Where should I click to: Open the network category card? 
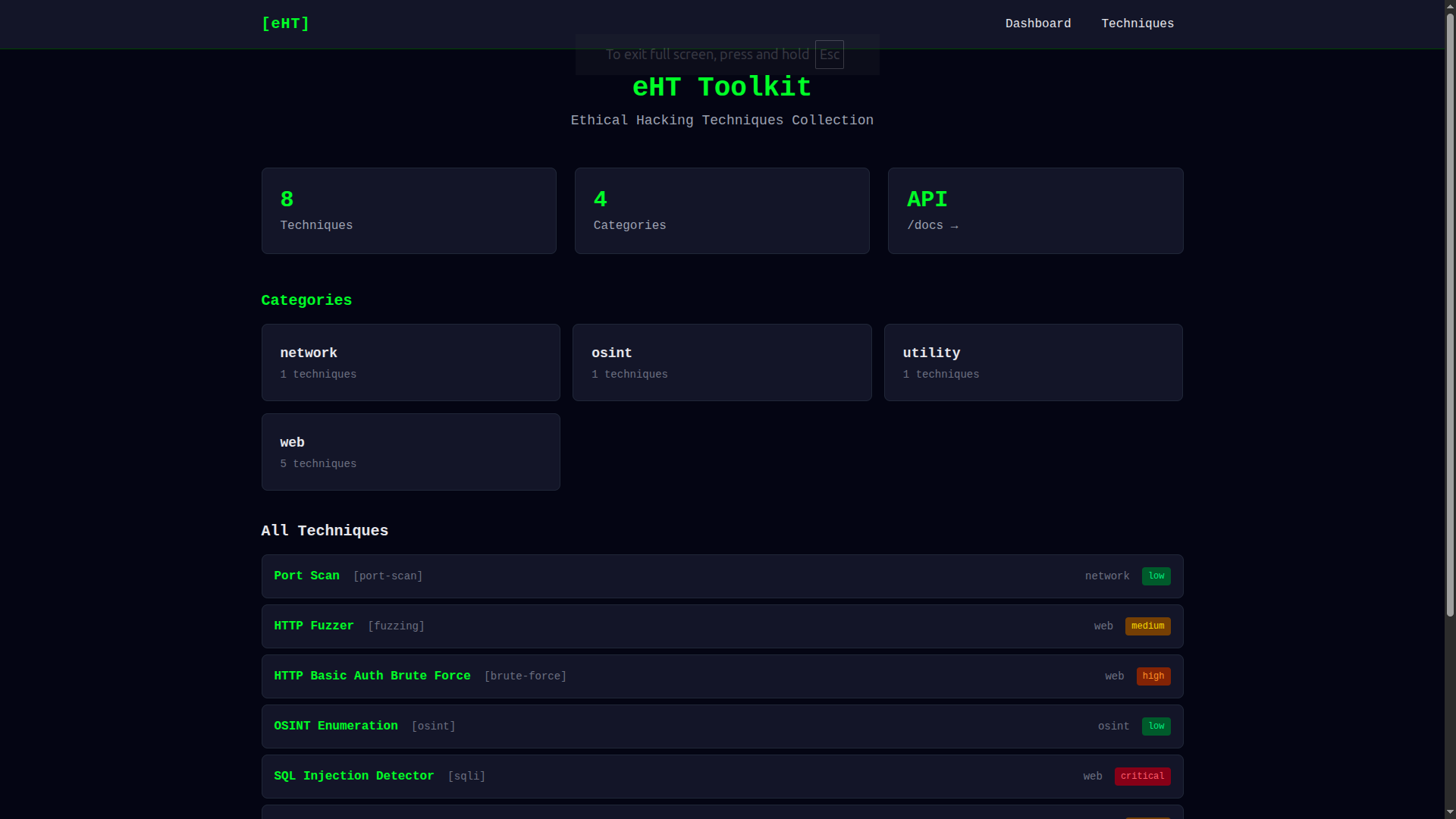pos(410,362)
